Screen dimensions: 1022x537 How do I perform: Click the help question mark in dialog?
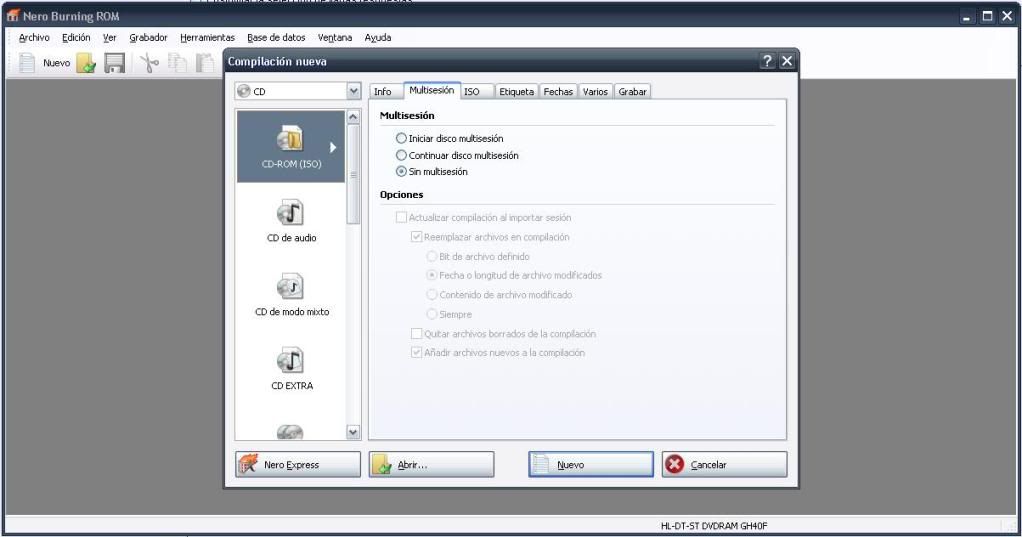767,62
